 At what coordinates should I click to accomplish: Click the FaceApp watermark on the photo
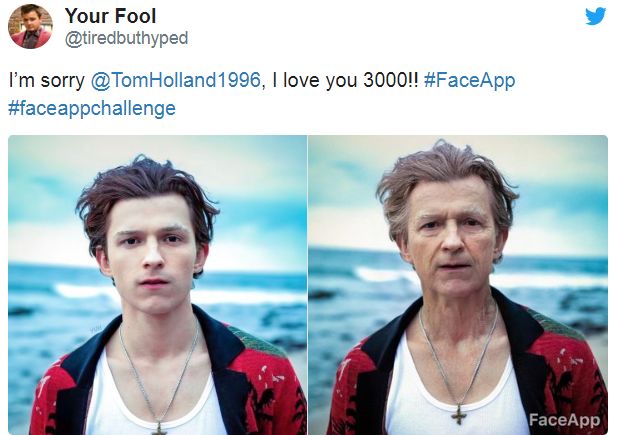(564, 419)
